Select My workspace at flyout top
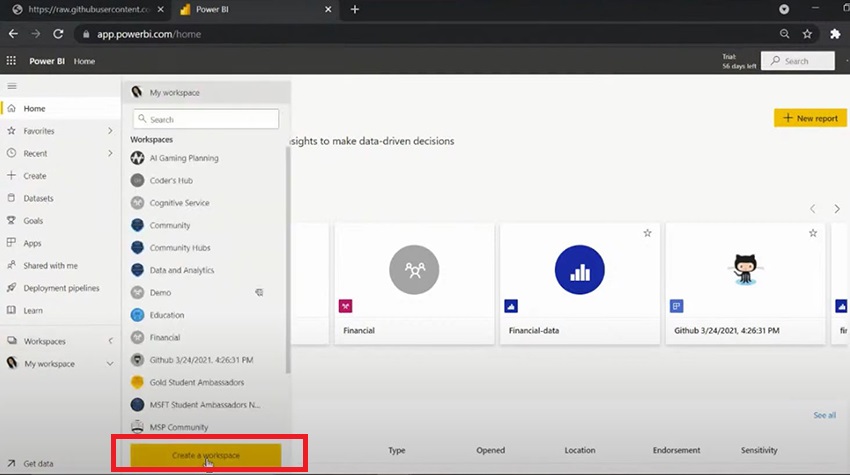The width and height of the screenshot is (850, 475). click(x=206, y=93)
